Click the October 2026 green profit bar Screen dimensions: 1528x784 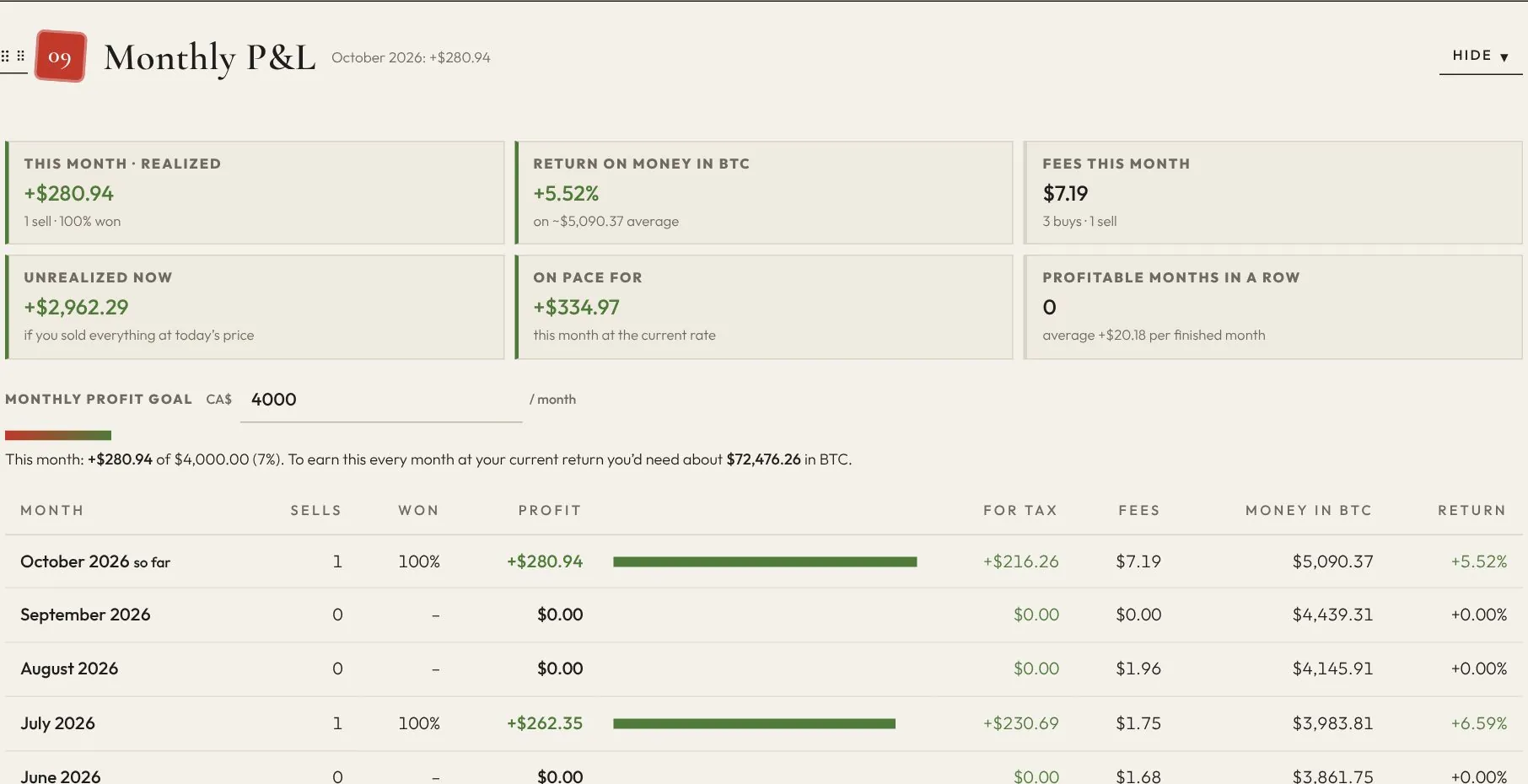click(x=765, y=561)
